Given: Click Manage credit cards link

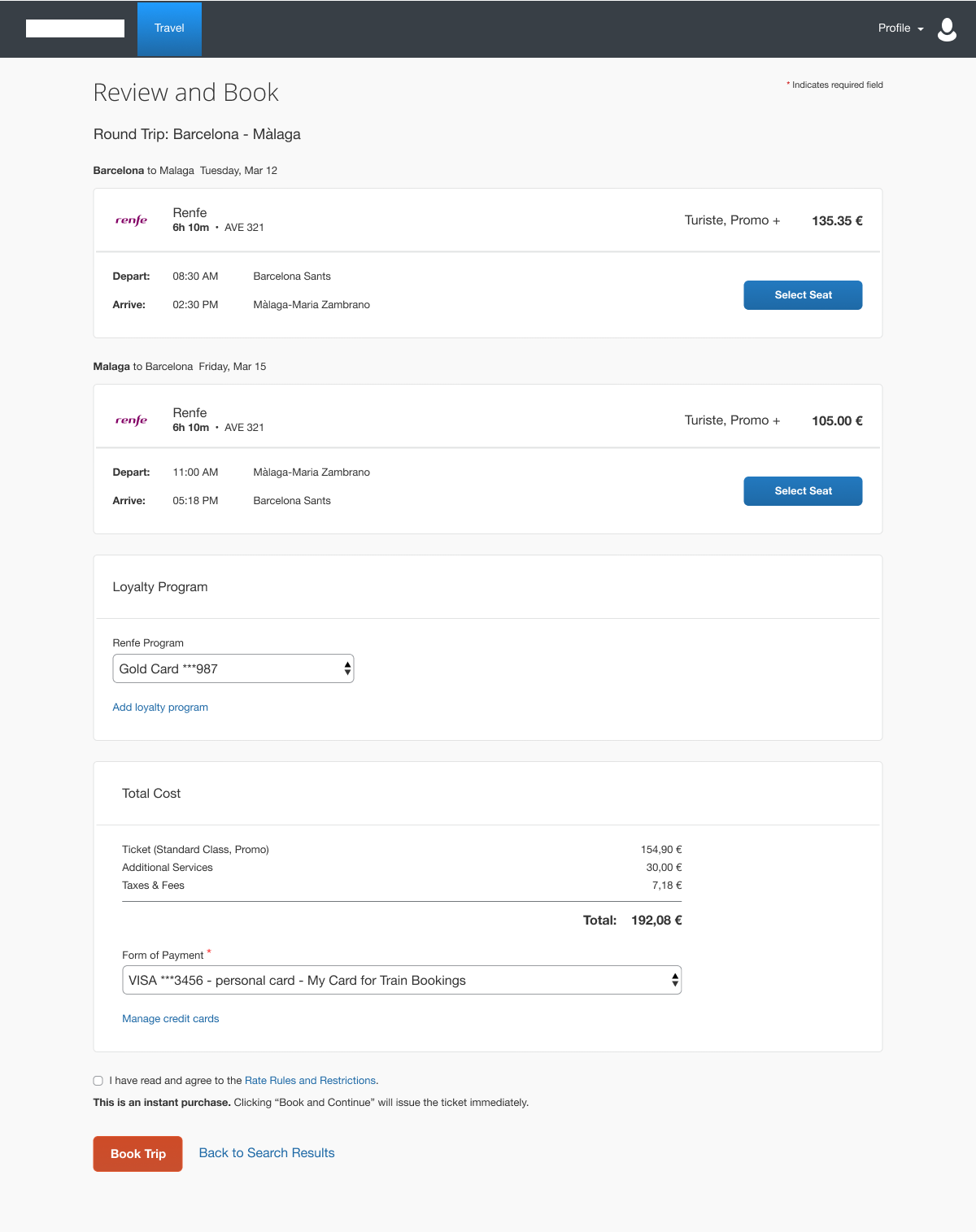Looking at the screenshot, I should tap(171, 1019).
